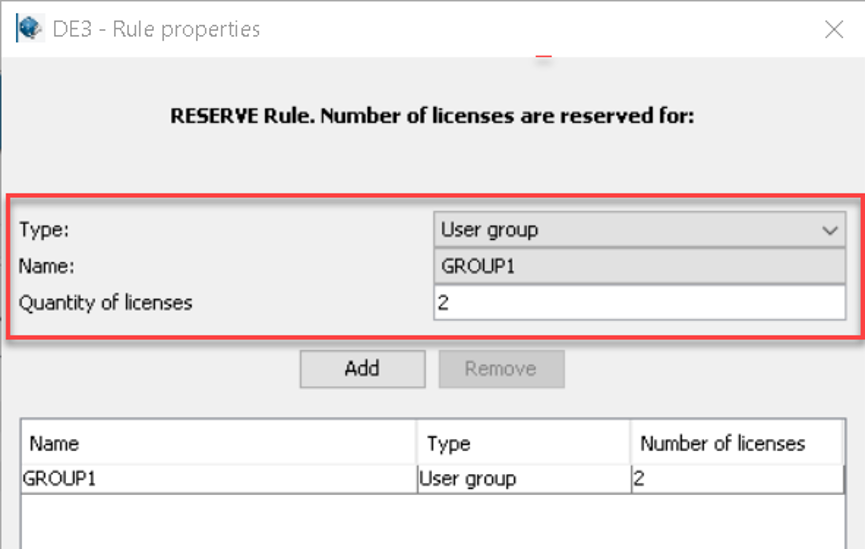Close the Rule properties dialog

point(833,29)
